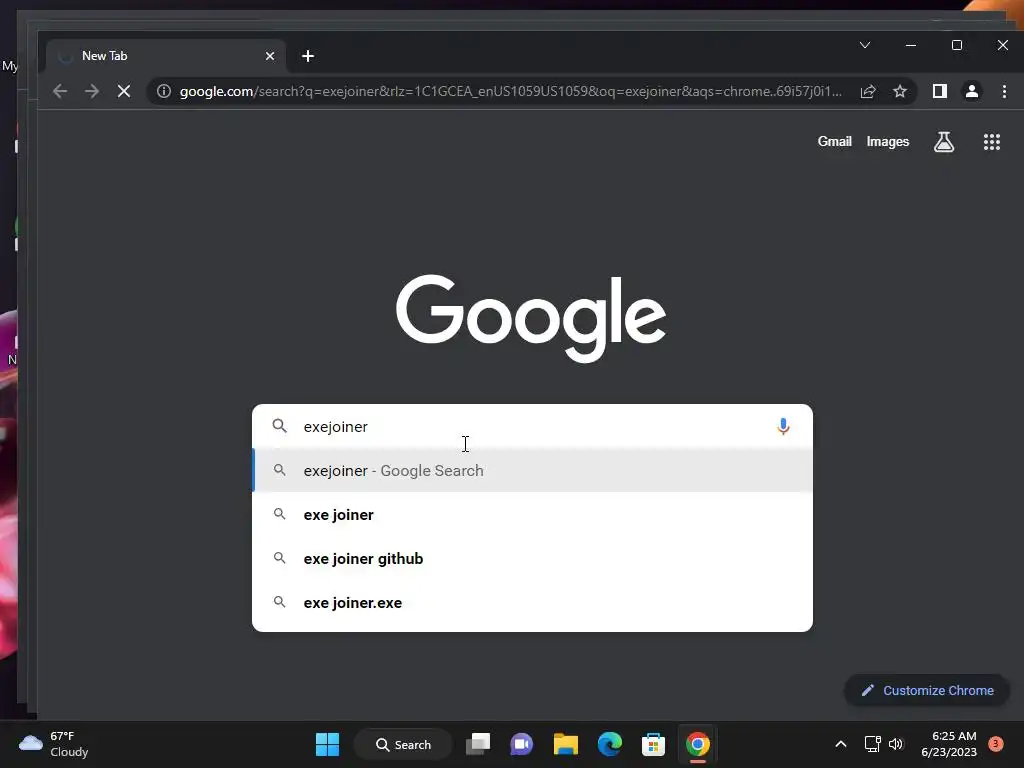Open File Explorer from the taskbar
The width and height of the screenshot is (1024, 768).
pos(566,744)
